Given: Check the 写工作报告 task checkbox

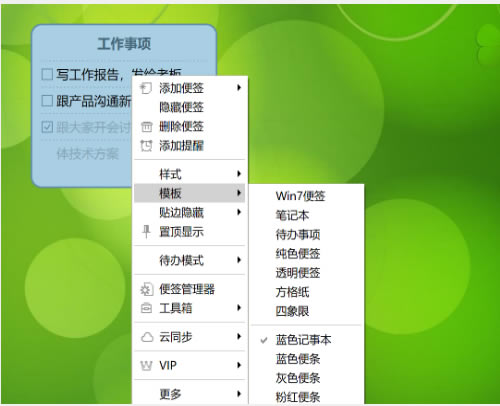Looking at the screenshot, I should [47, 74].
